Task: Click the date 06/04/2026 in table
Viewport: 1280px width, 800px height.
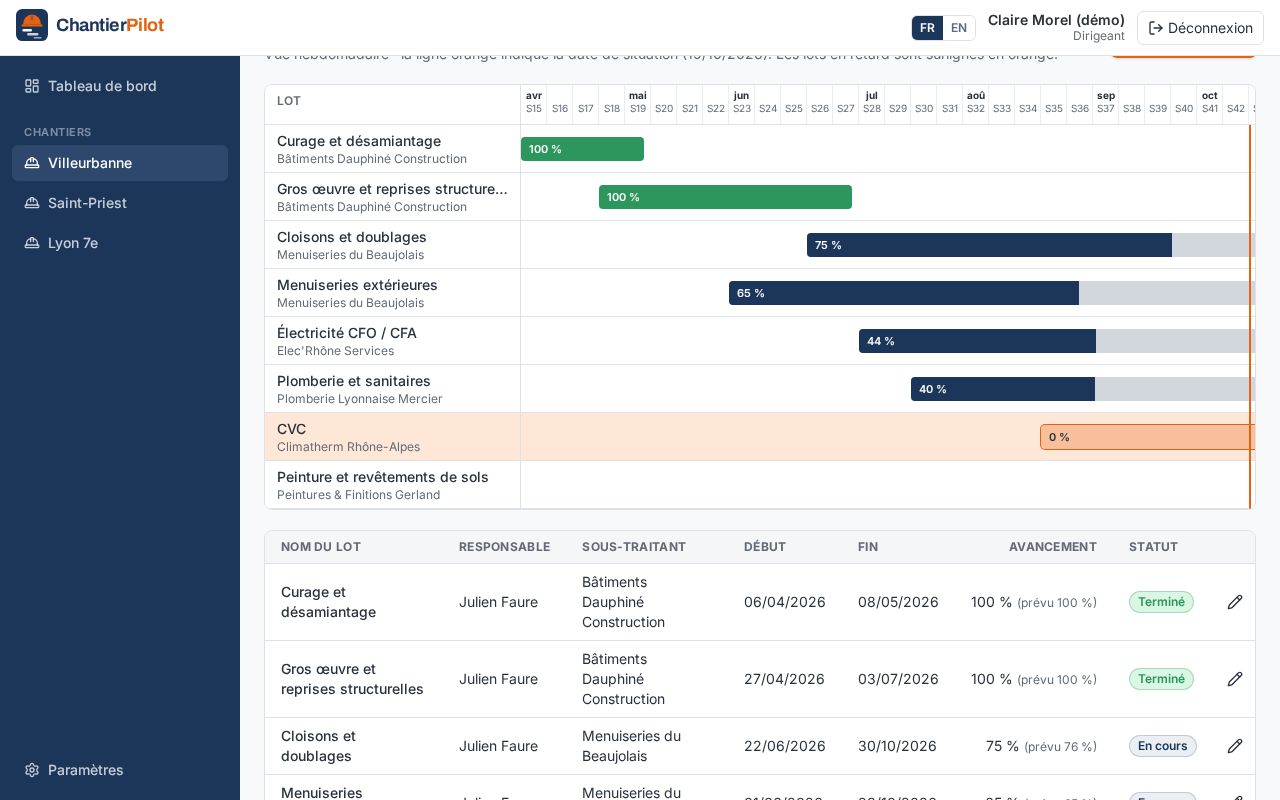Action: (x=785, y=602)
